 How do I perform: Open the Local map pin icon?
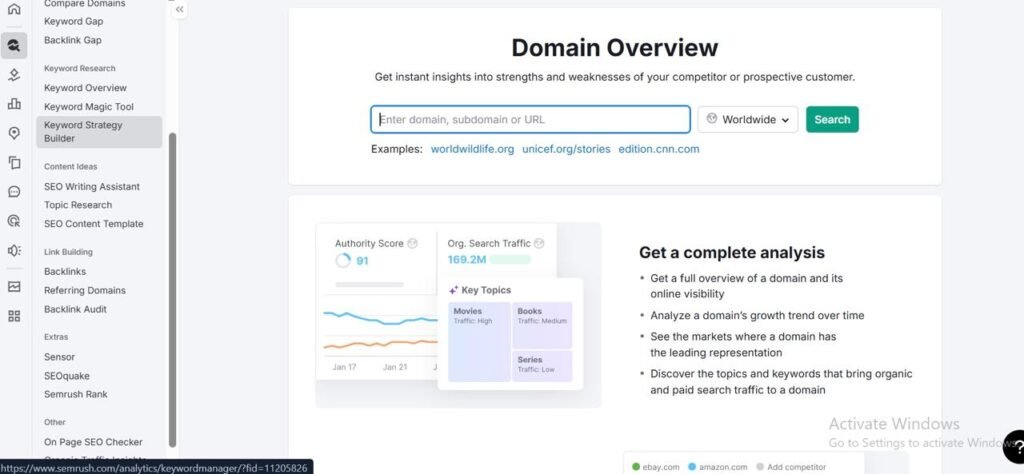tap(14, 133)
